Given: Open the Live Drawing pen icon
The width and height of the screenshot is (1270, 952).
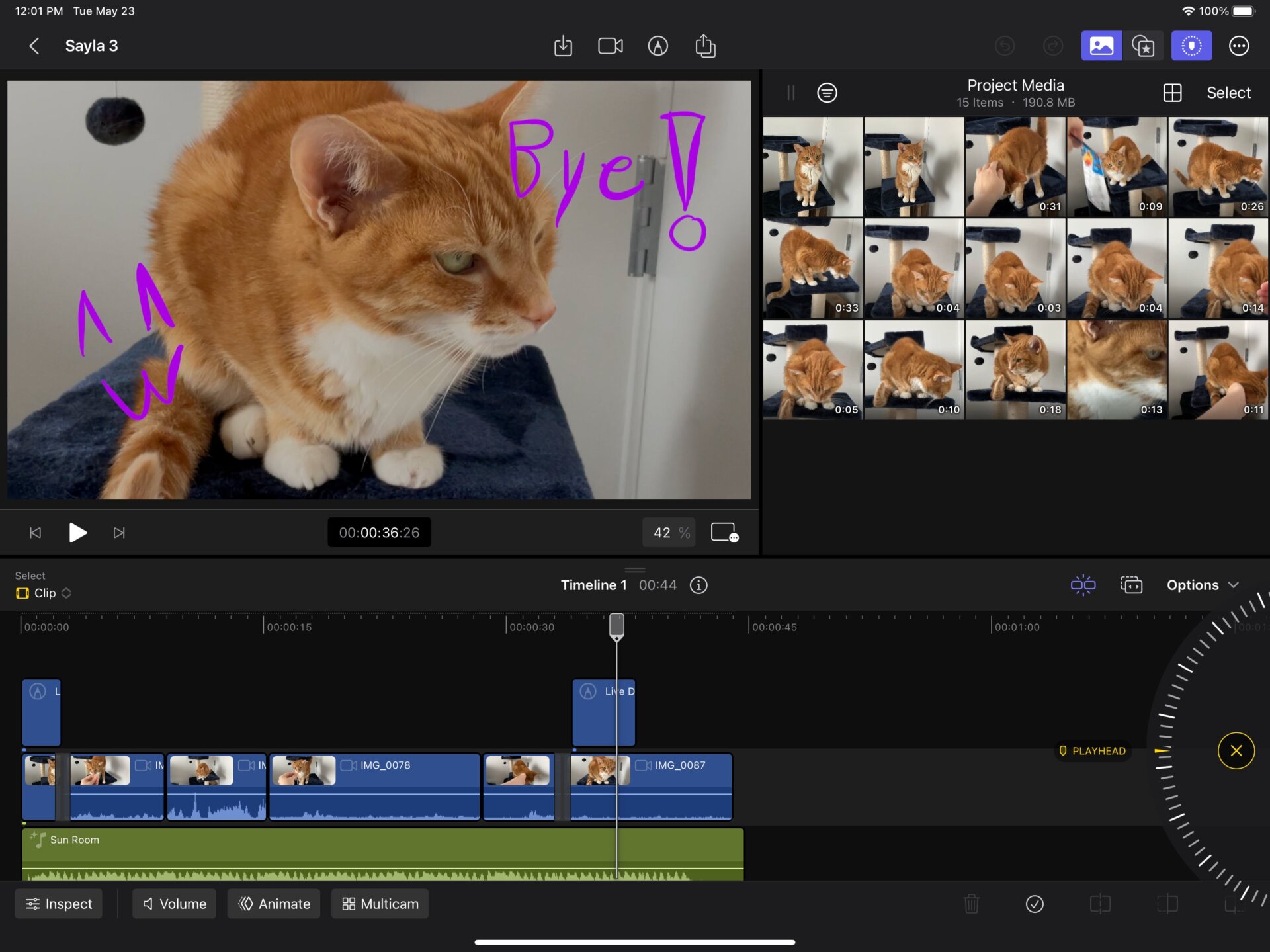Looking at the screenshot, I should (x=657, y=46).
